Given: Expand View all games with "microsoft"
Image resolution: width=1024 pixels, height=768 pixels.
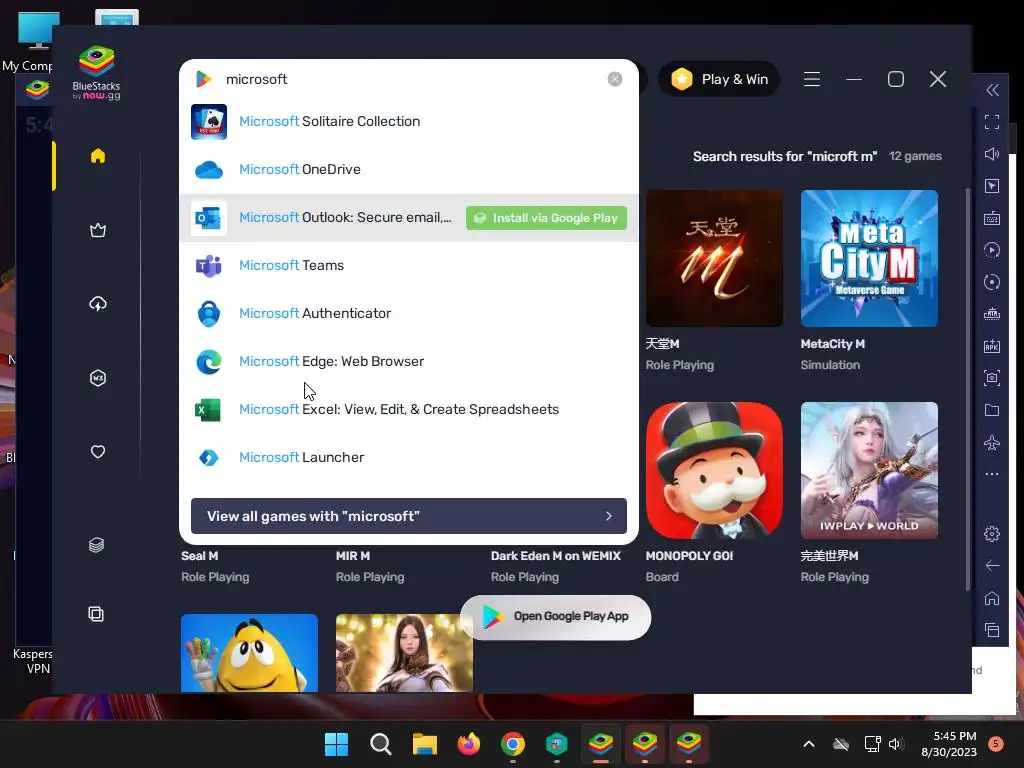Looking at the screenshot, I should (x=409, y=516).
